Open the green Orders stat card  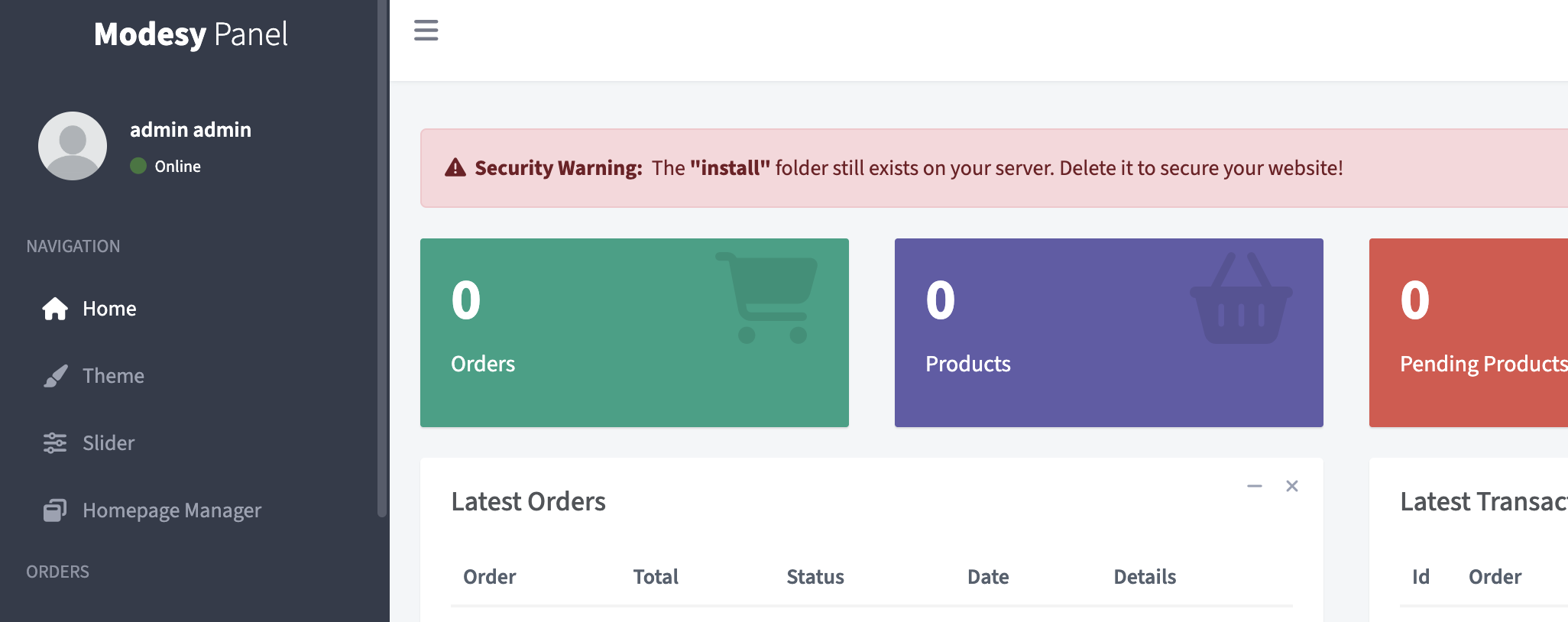tap(634, 332)
